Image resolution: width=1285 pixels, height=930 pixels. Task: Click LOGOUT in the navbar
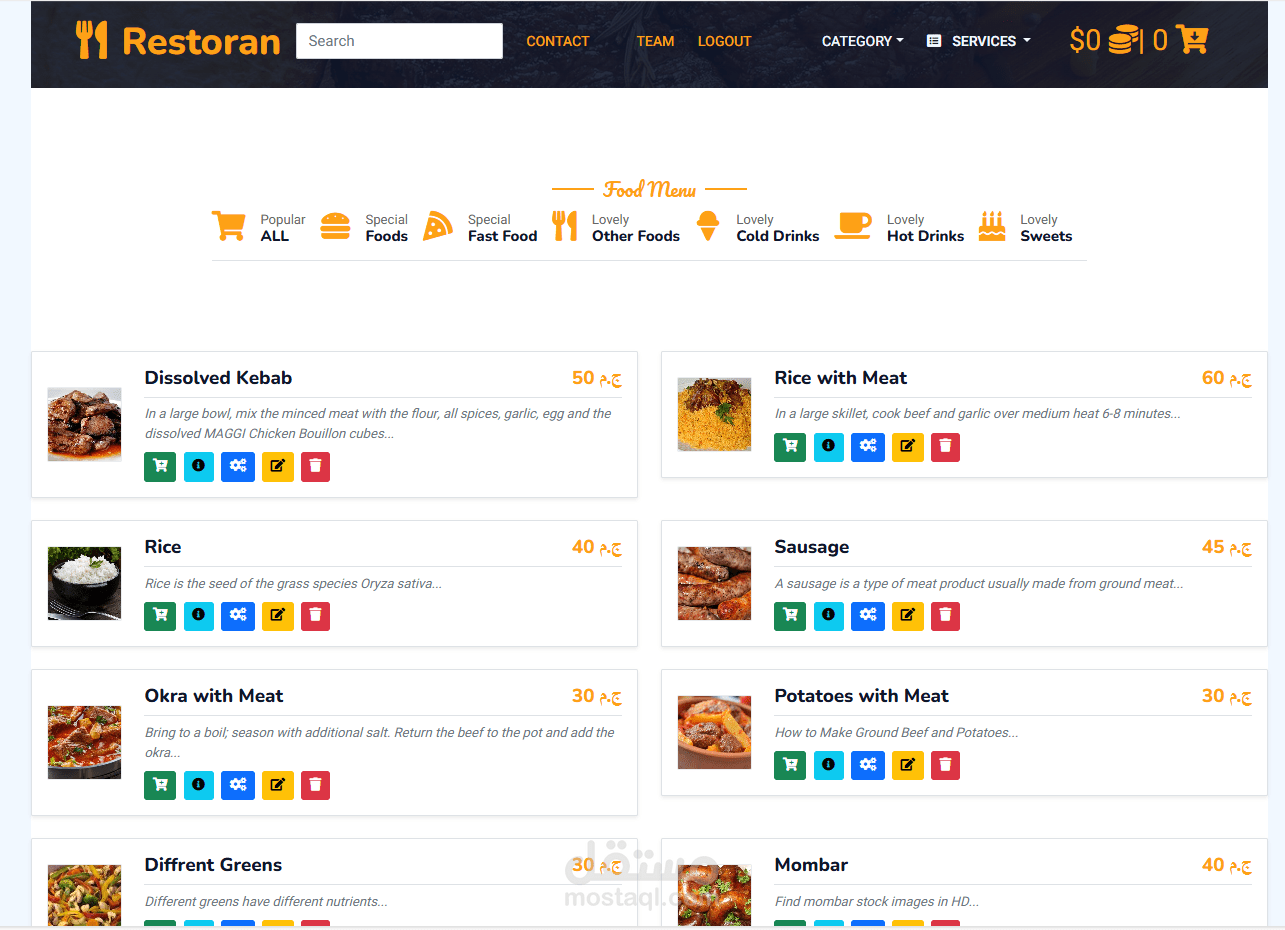point(724,41)
